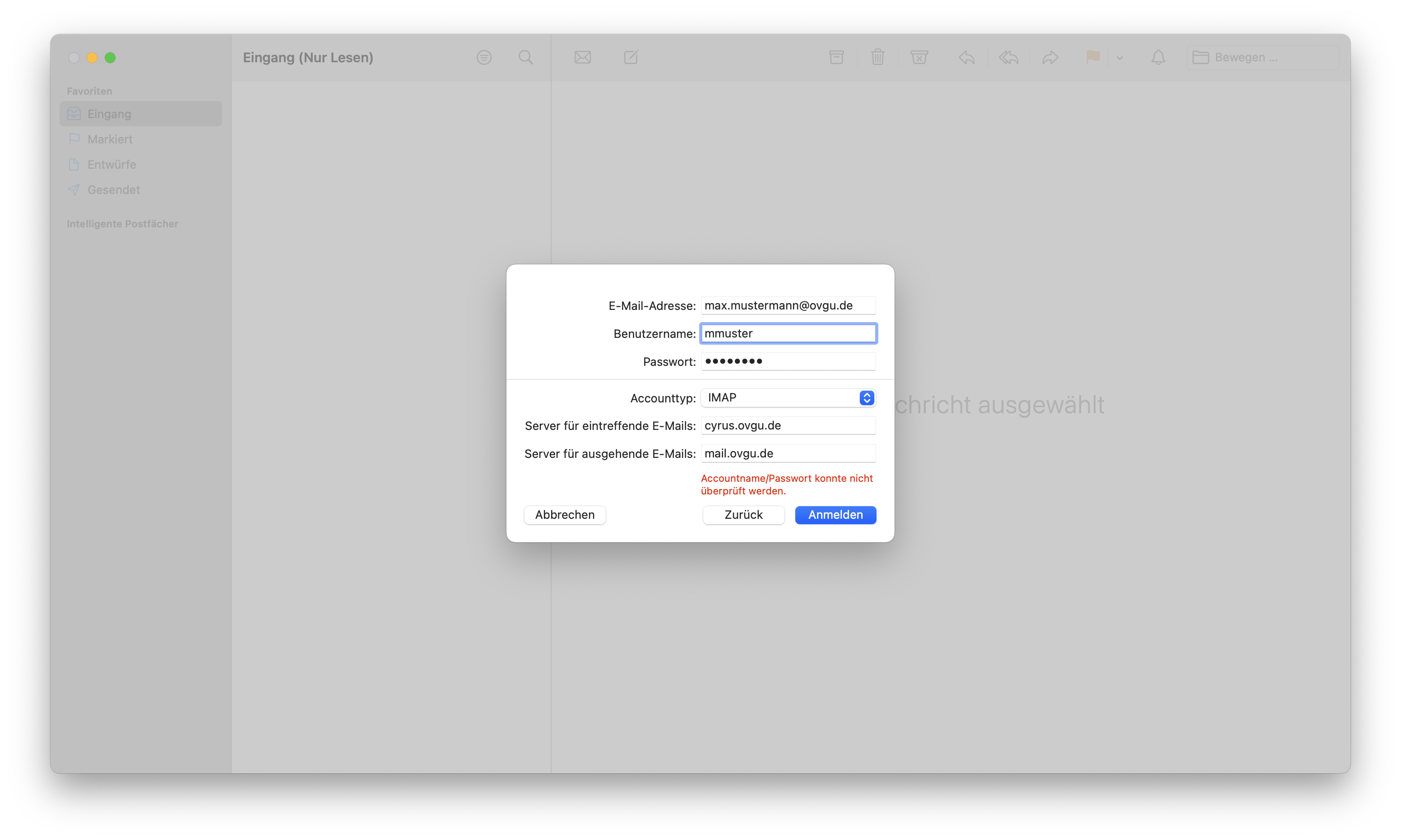Viewport: 1401px width, 840px height.
Task: Click into the Passwort field
Action: (x=788, y=361)
